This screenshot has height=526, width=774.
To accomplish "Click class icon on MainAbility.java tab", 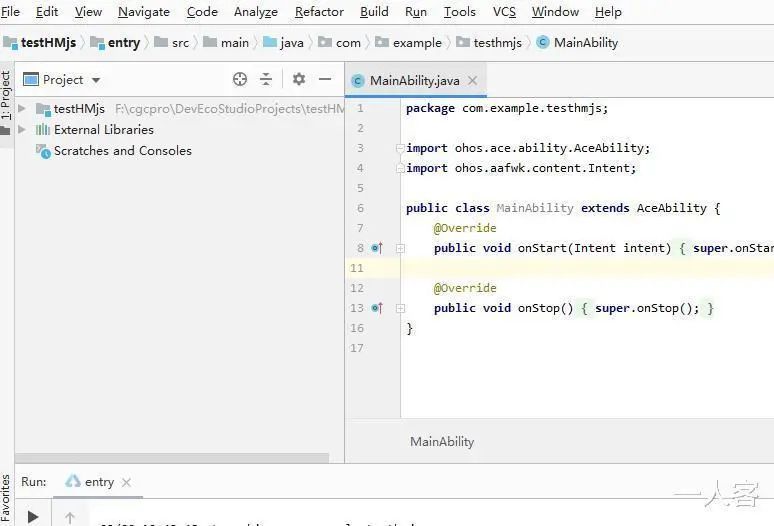I will pyautogui.click(x=357, y=80).
